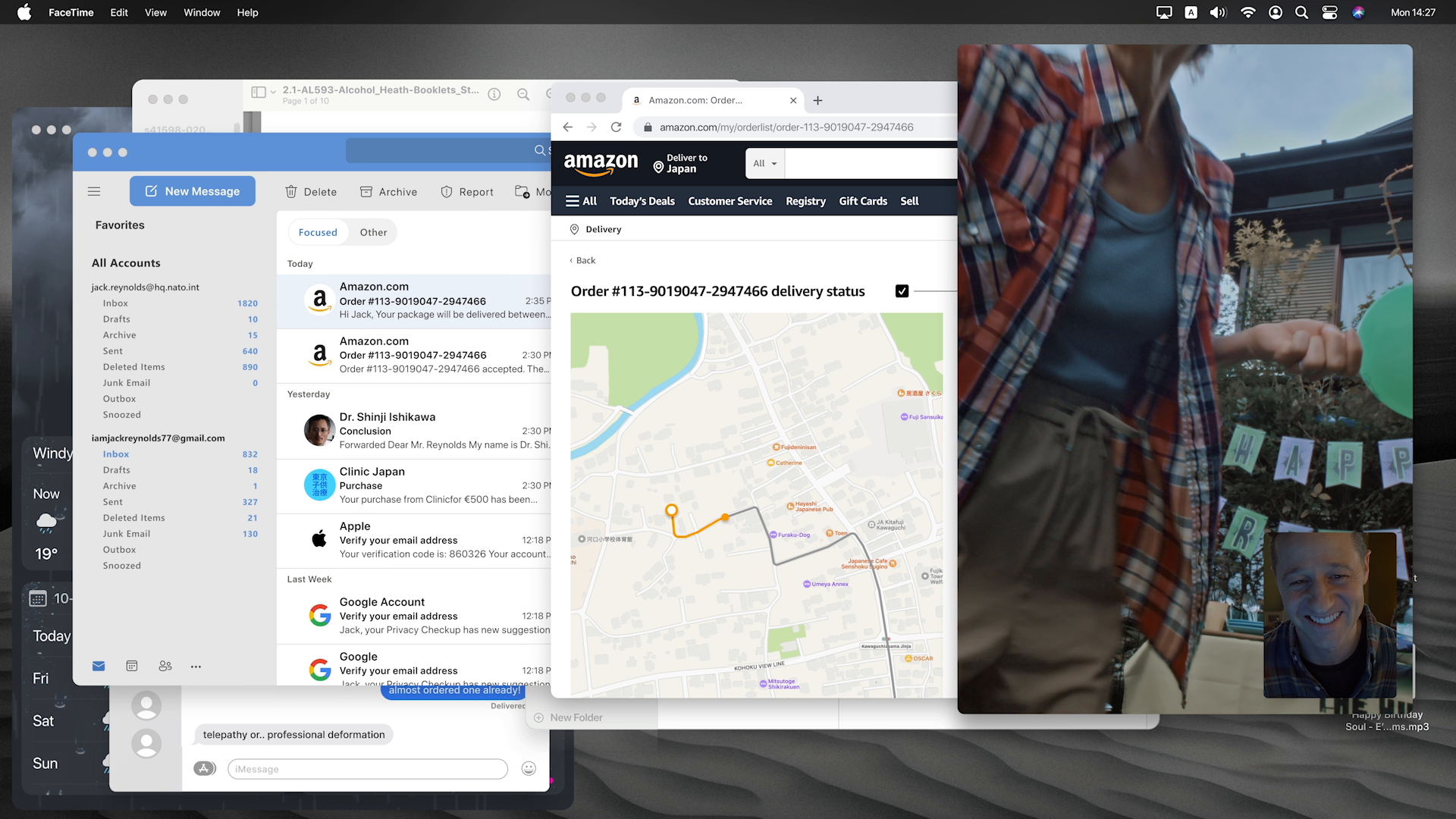Click the amazon.com address bar
1456x819 pixels.
click(796, 127)
